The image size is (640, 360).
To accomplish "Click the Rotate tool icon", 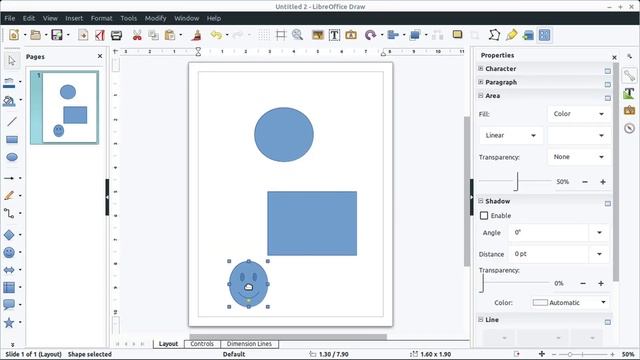I will [370, 35].
